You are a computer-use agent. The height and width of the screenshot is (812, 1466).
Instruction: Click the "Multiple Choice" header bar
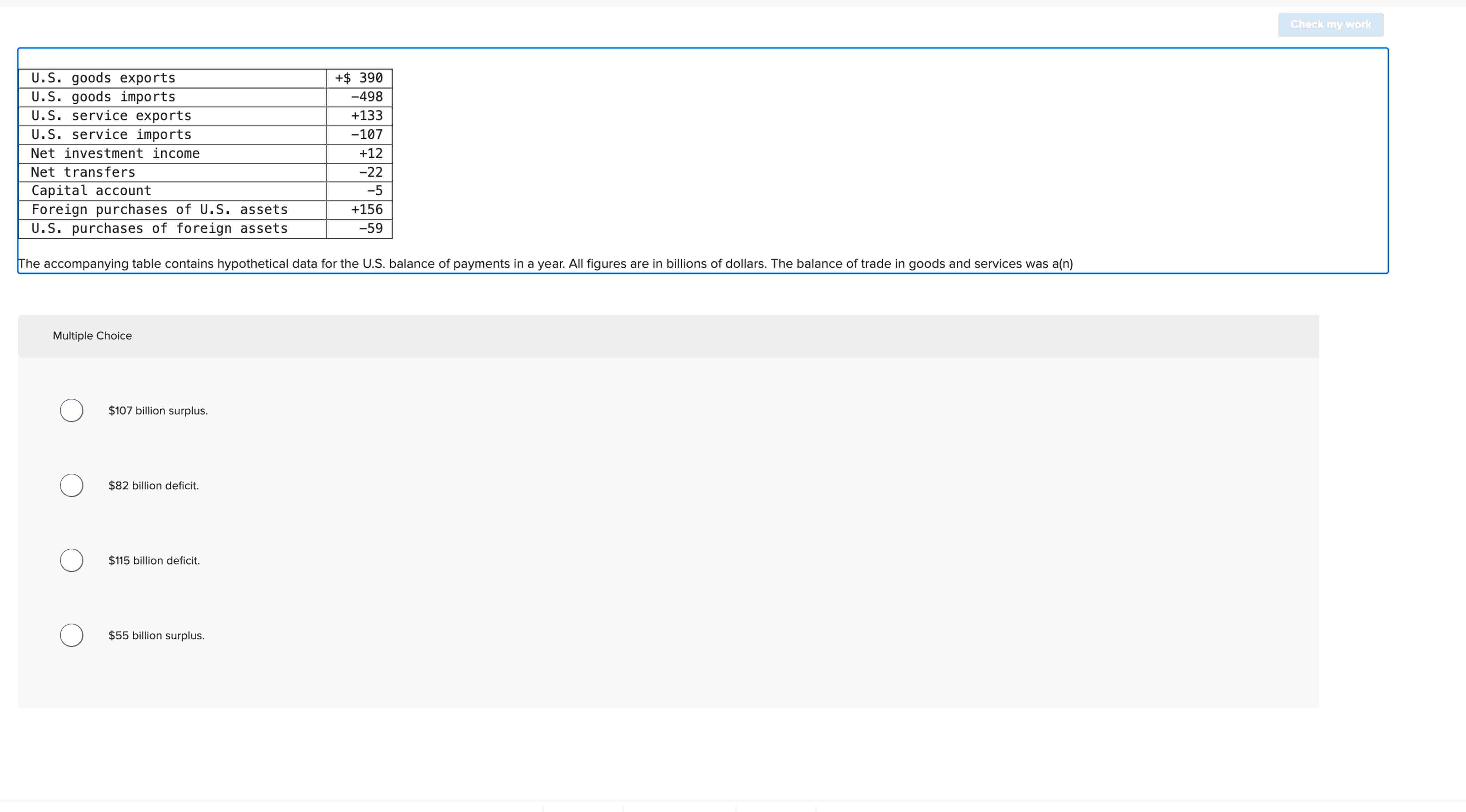click(x=92, y=336)
